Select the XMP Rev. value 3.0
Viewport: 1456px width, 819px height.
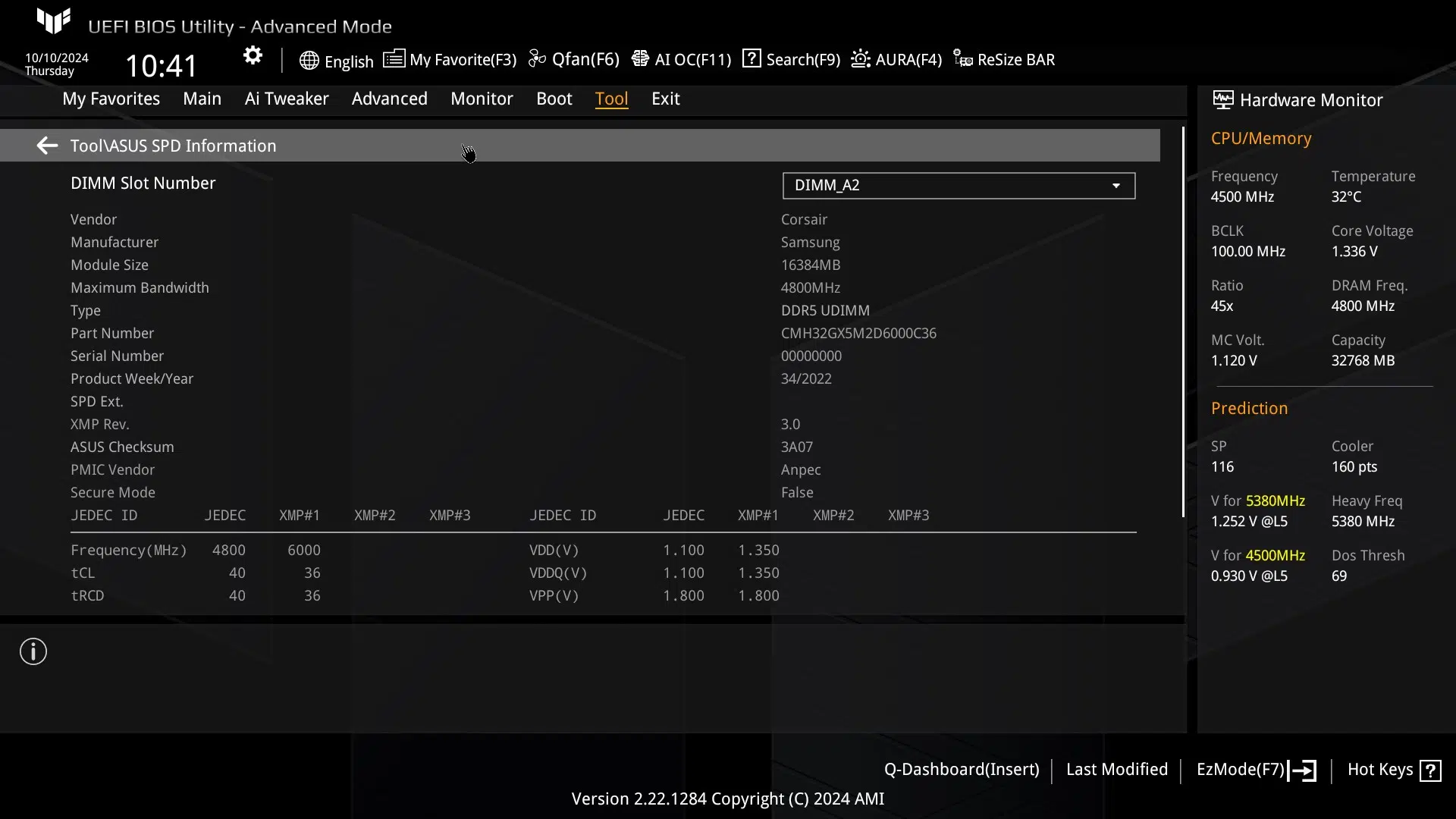(790, 424)
